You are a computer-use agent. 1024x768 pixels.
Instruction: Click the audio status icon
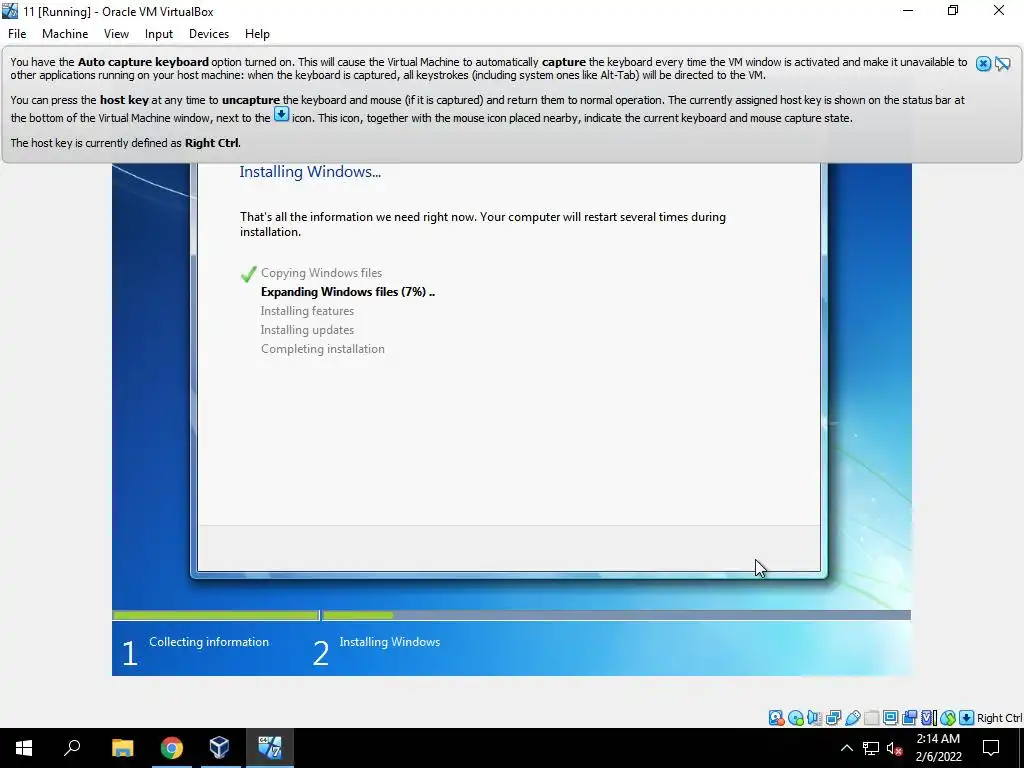click(x=814, y=718)
